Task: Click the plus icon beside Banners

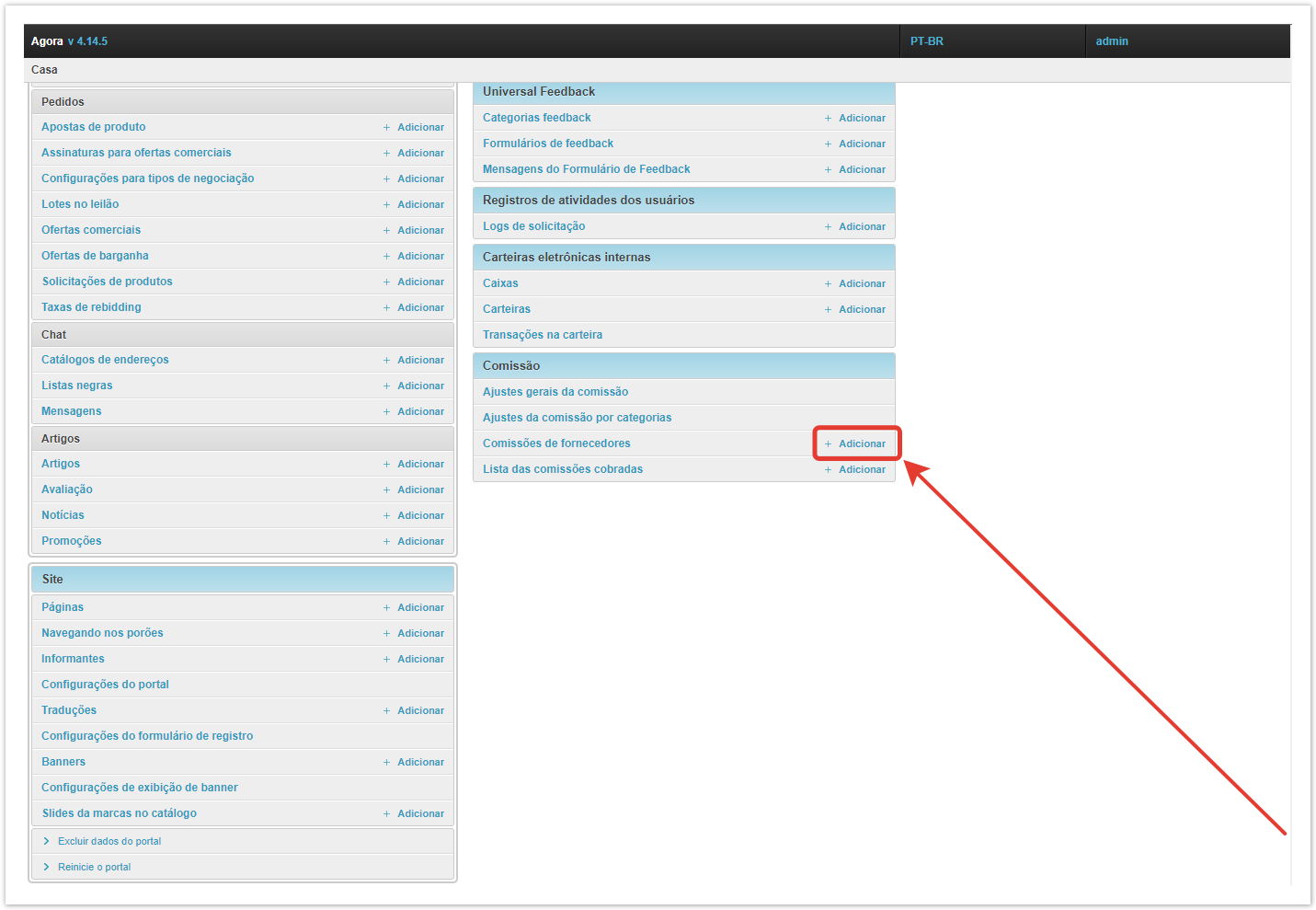Action: point(386,763)
